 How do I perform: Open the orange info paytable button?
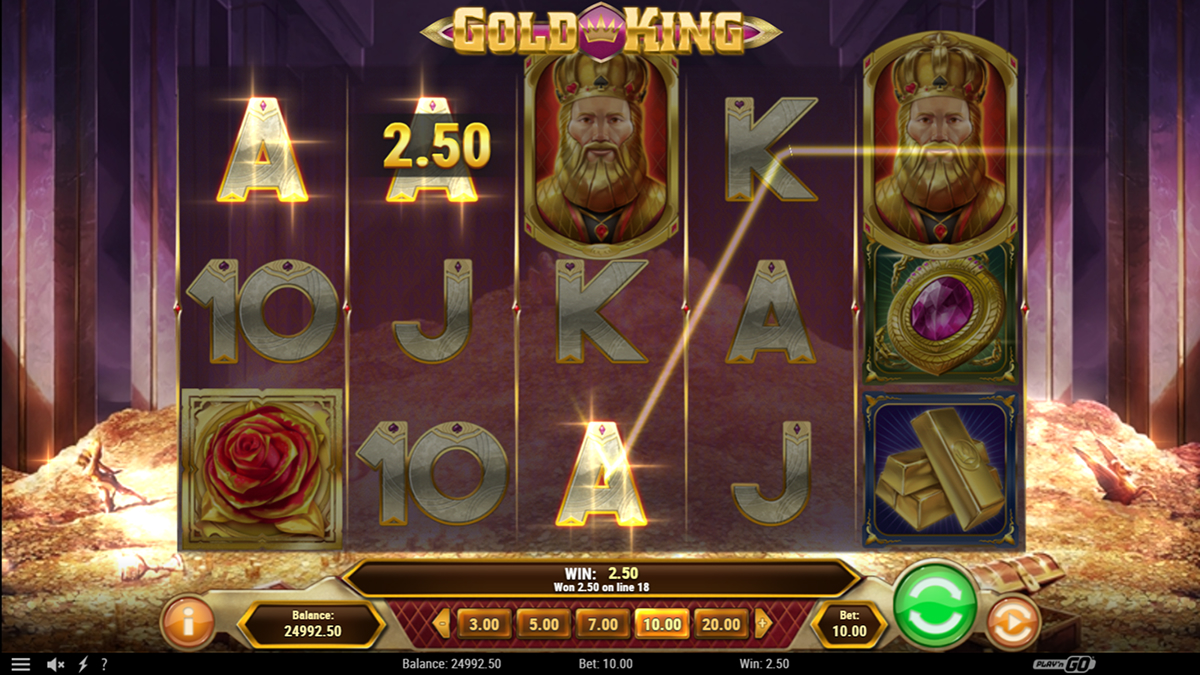click(x=188, y=622)
